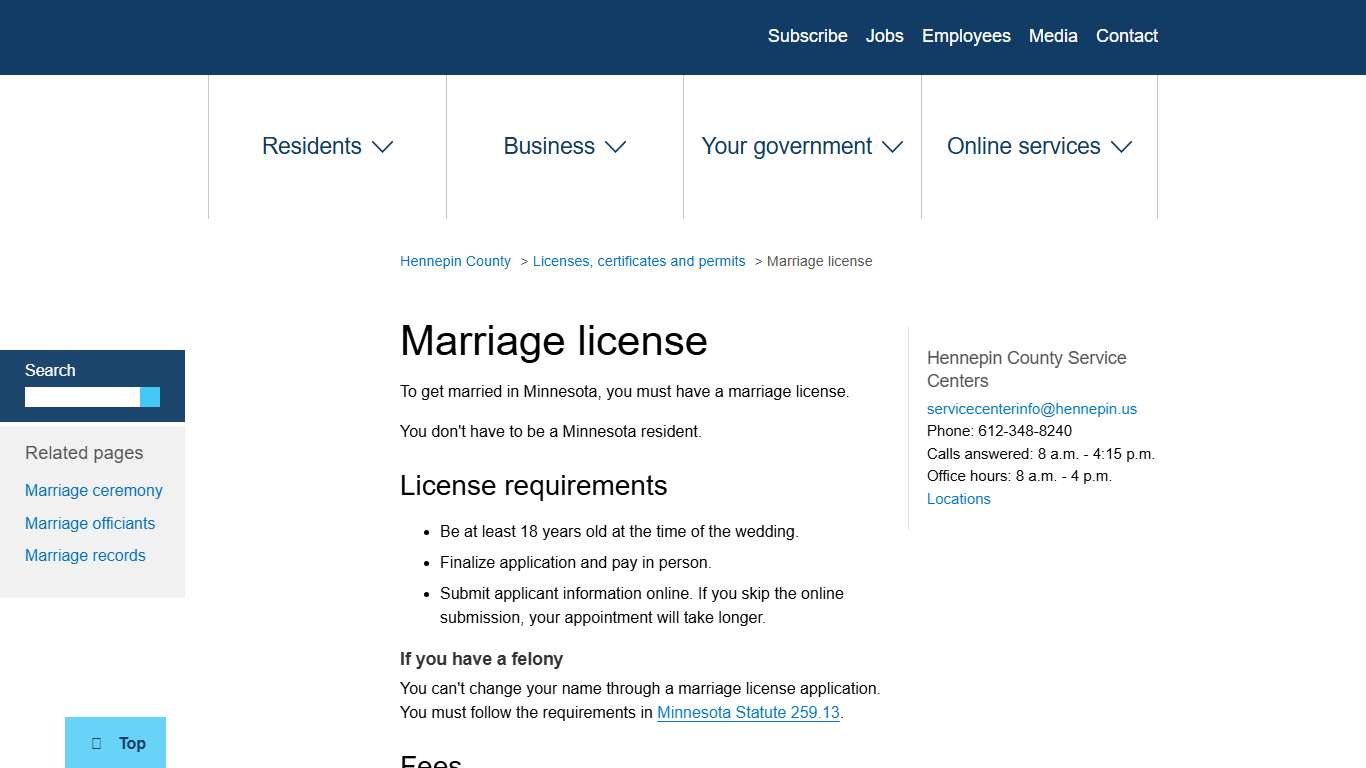Open the Business dropdown menu
This screenshot has height=768, width=1366.
click(x=564, y=146)
